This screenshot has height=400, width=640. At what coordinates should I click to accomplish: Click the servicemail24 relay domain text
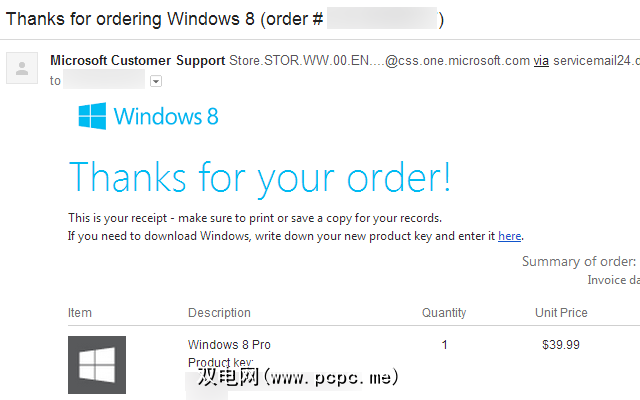click(596, 61)
